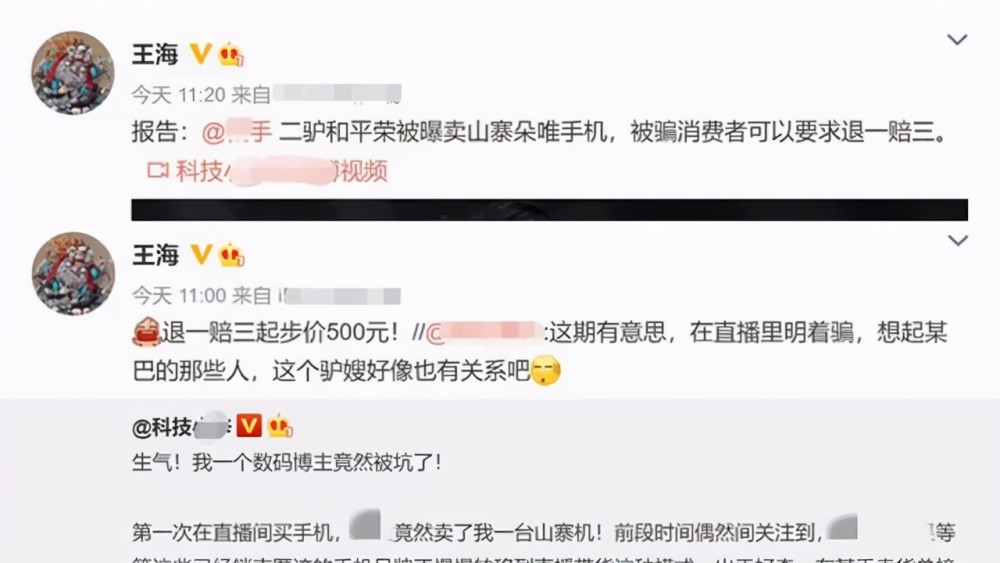The width and height of the screenshot is (1000, 563).
Task: Click the video camera icon before 科技 link
Action: (x=158, y=170)
